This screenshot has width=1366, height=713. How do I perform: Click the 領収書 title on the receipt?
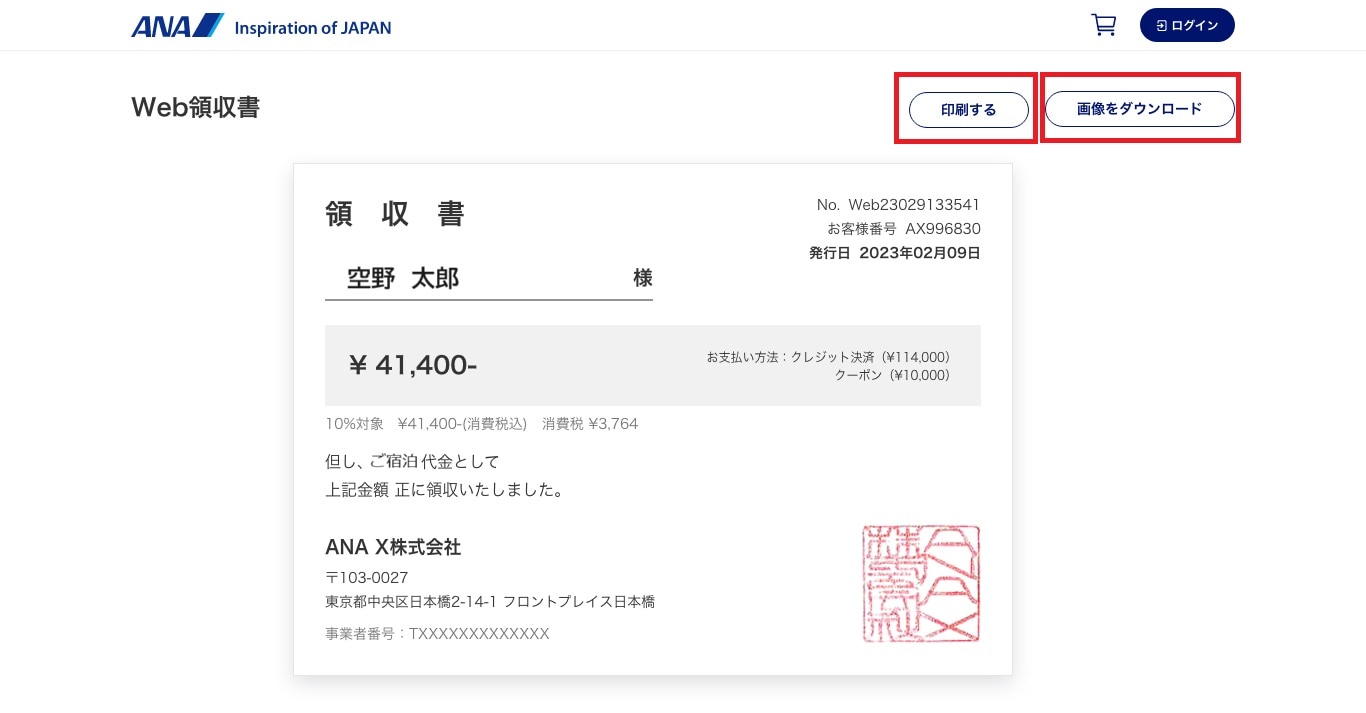pyautogui.click(x=395, y=214)
